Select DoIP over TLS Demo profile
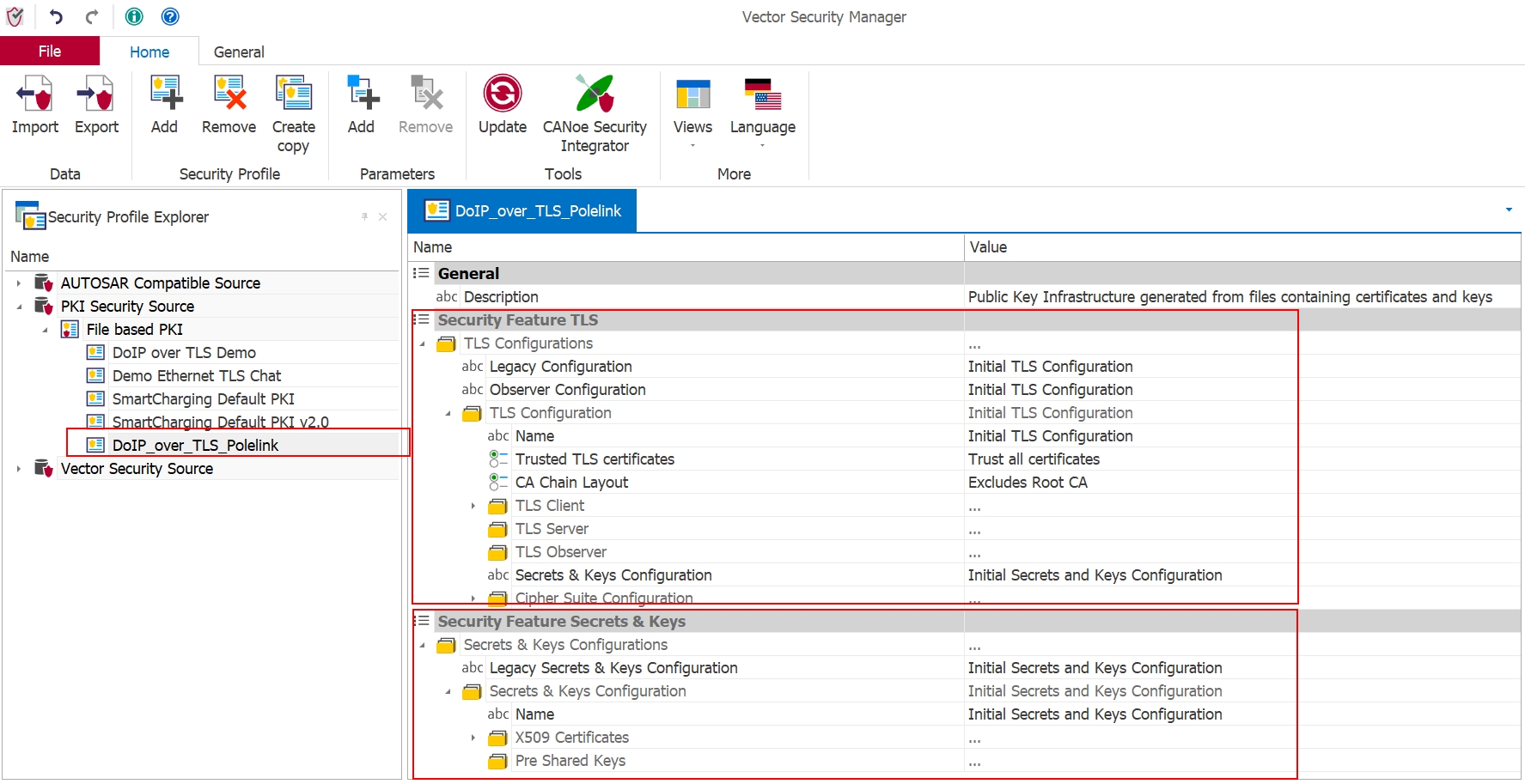 tap(184, 353)
